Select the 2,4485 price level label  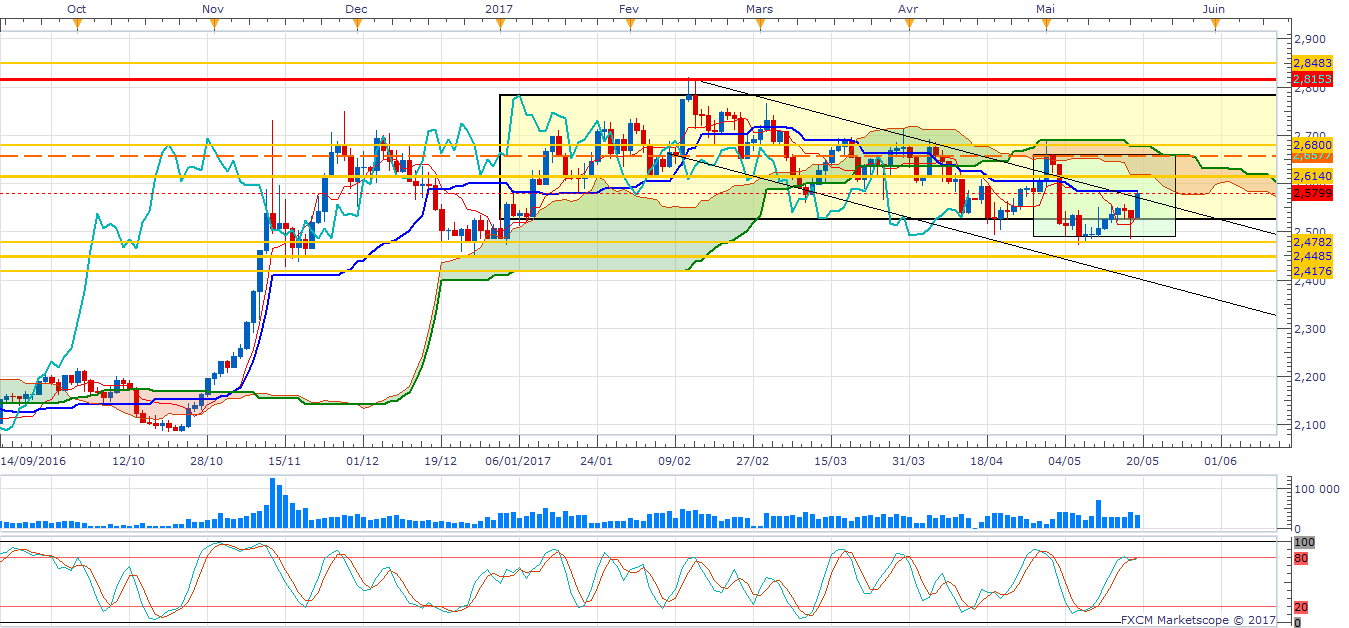coord(1312,257)
